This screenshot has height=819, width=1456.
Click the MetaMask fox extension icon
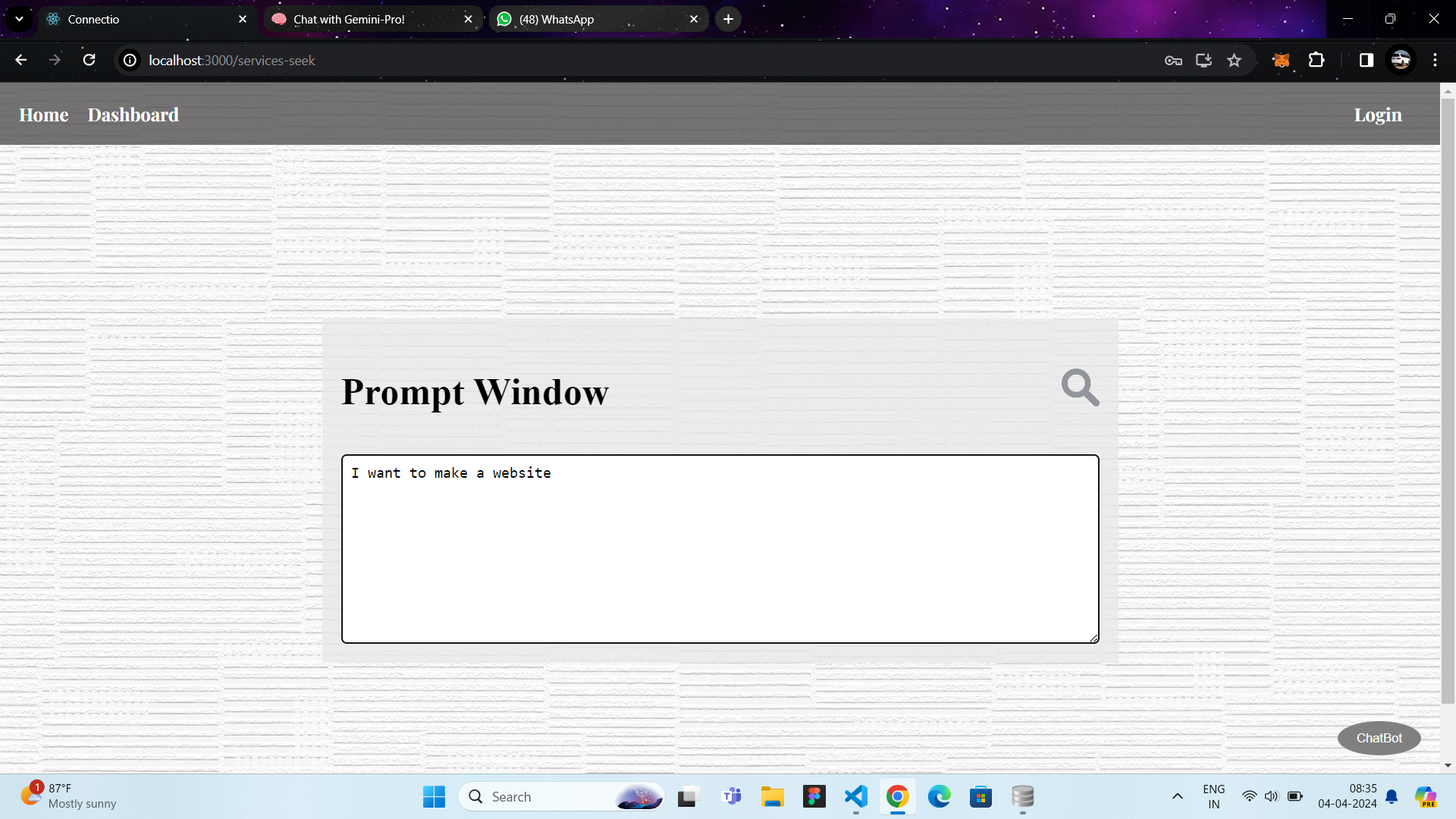(x=1281, y=61)
